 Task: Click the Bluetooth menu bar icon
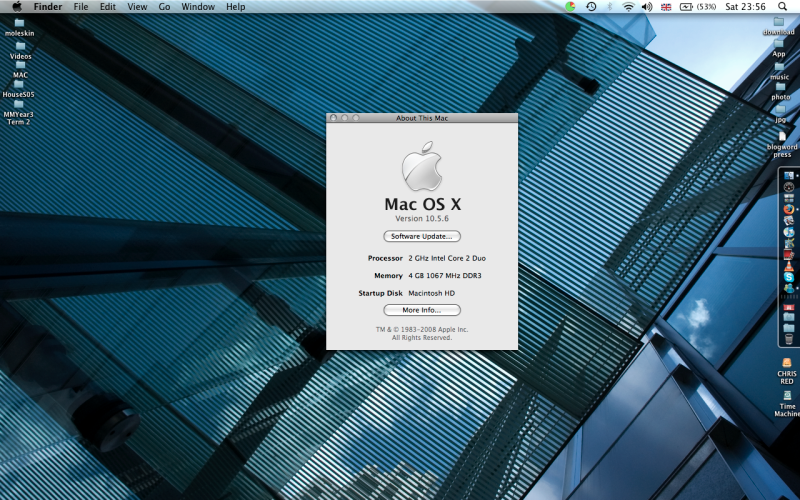click(610, 7)
